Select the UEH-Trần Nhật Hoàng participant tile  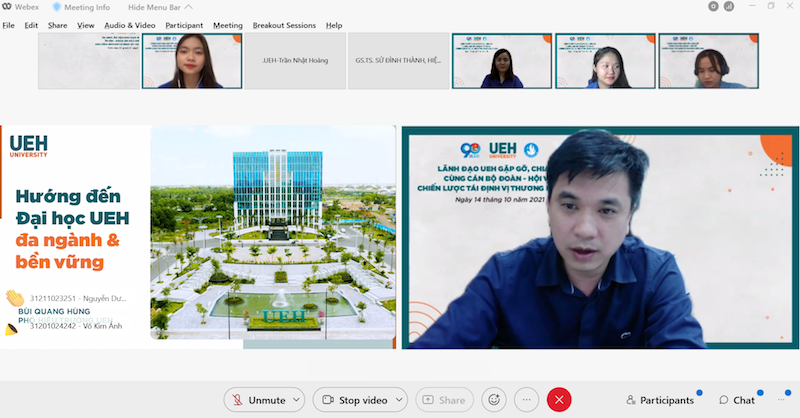tap(294, 60)
